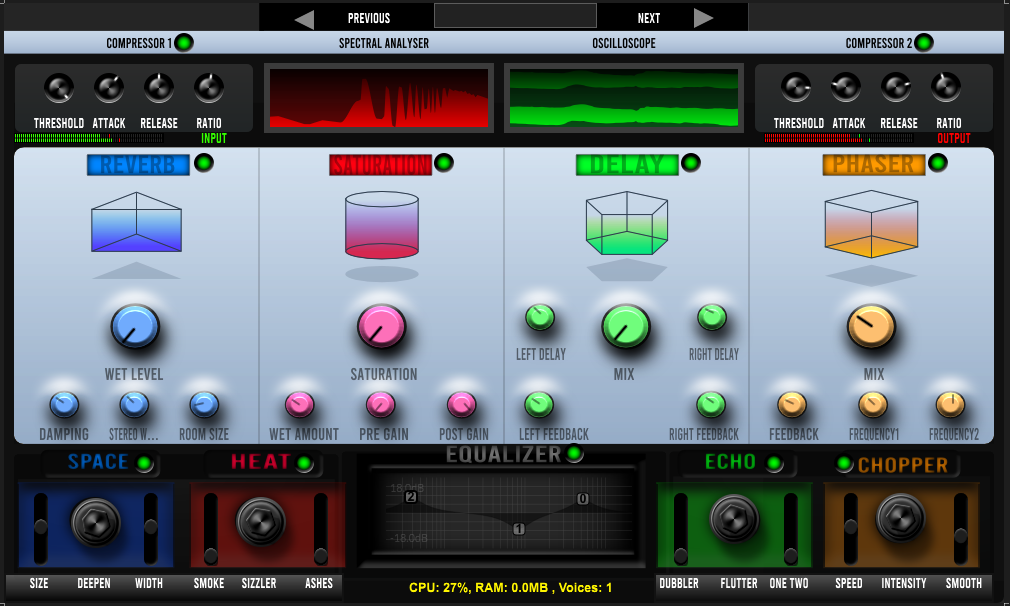
Task: Click Compressor 1 Release knob
Action: coord(158,88)
